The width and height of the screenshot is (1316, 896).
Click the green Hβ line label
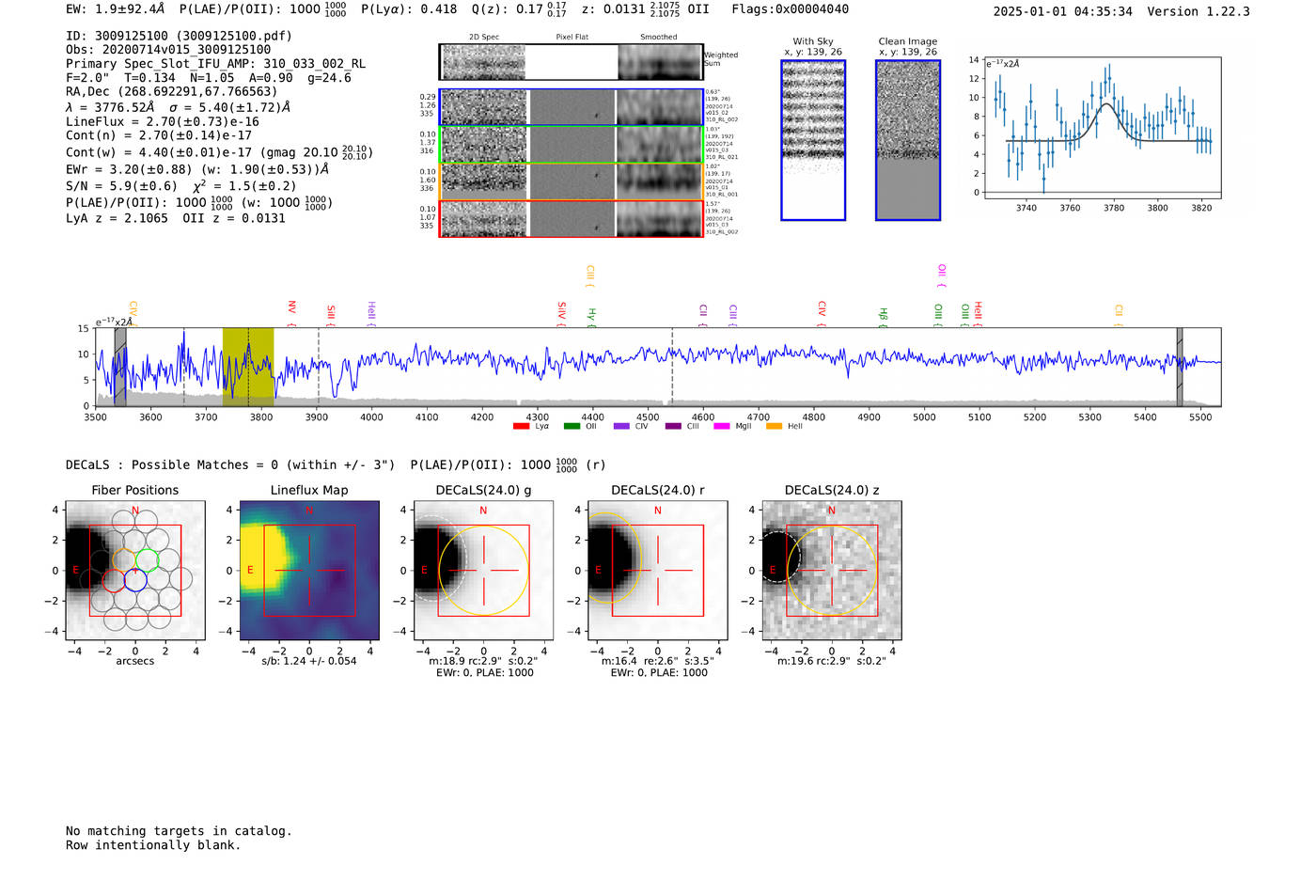pos(883,316)
